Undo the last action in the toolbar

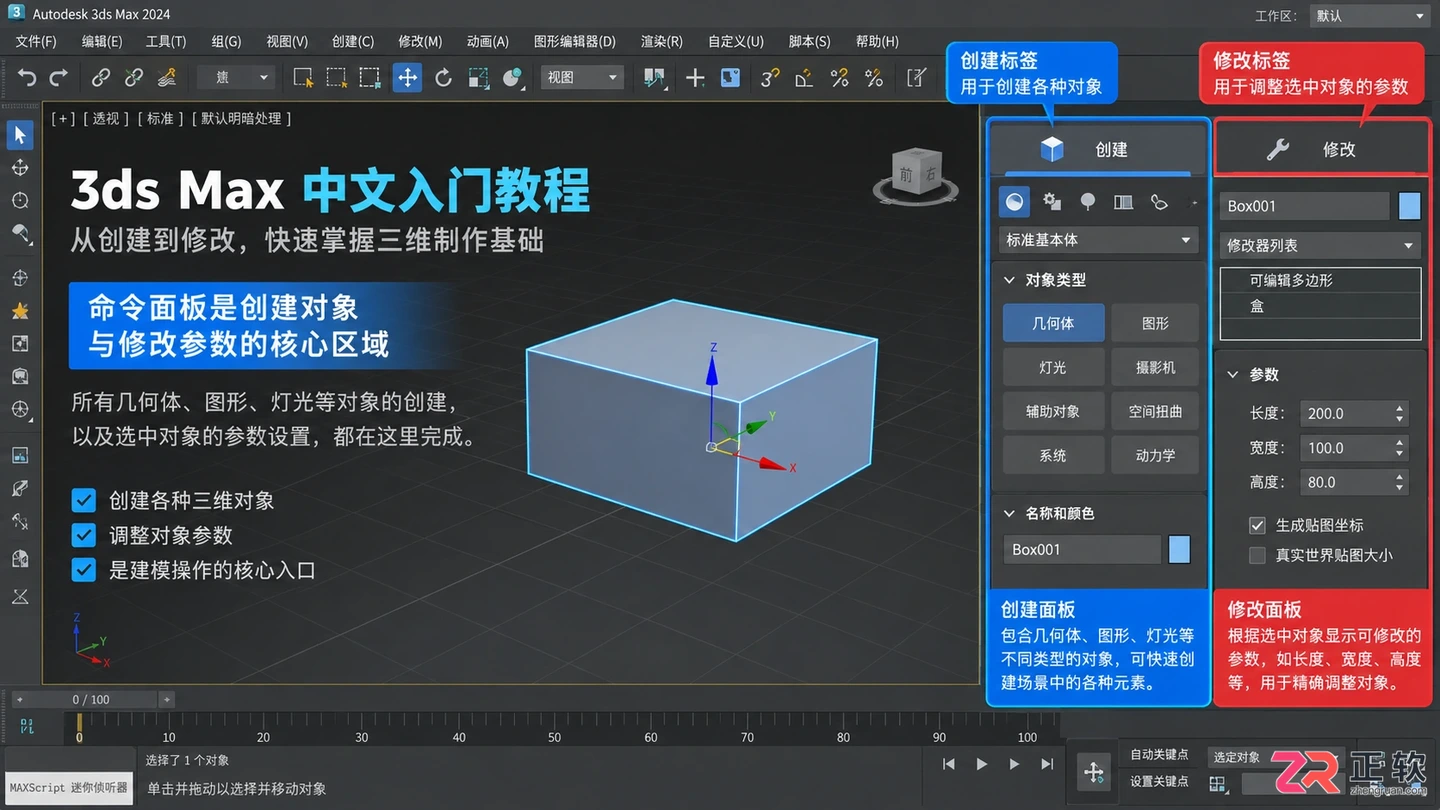click(27, 77)
